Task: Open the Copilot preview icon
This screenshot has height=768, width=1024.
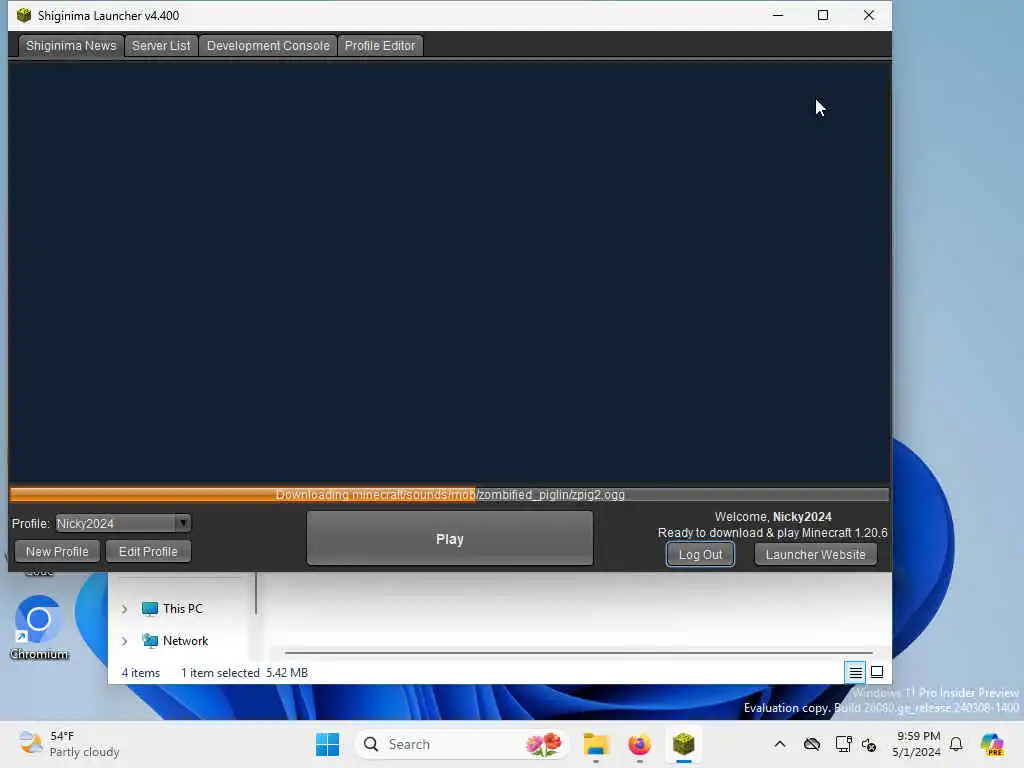Action: tap(992, 744)
